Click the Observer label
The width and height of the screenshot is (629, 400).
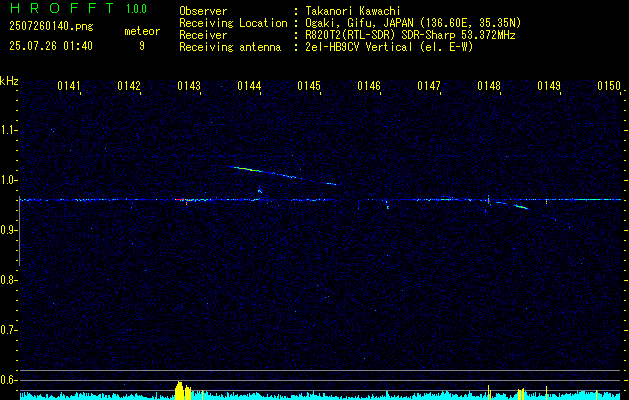(x=203, y=11)
